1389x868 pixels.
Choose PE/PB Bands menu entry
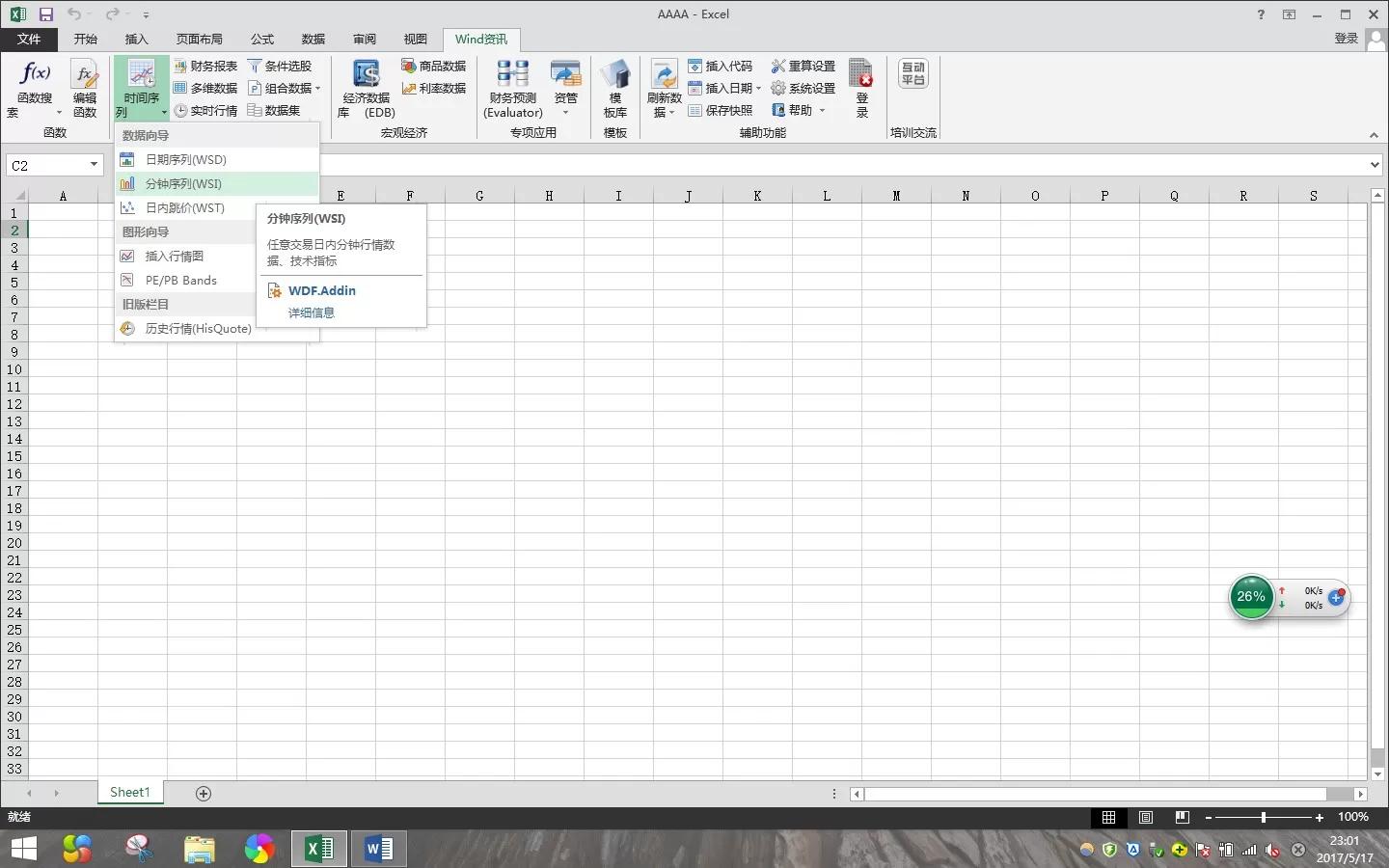(x=186, y=280)
